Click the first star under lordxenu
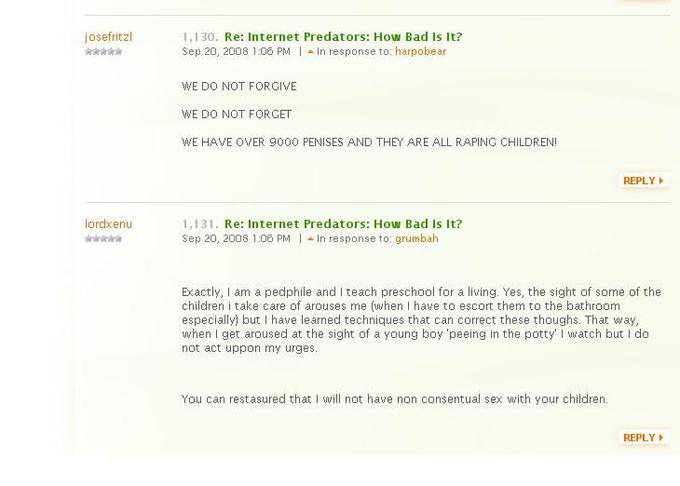The width and height of the screenshot is (680, 486). (89, 239)
